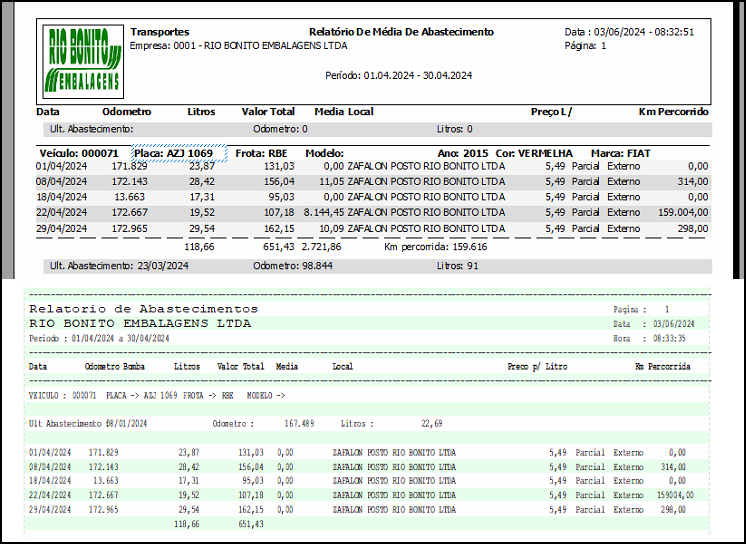Click the media value '10,09'
The width and height of the screenshot is (746, 544).
[332, 228]
